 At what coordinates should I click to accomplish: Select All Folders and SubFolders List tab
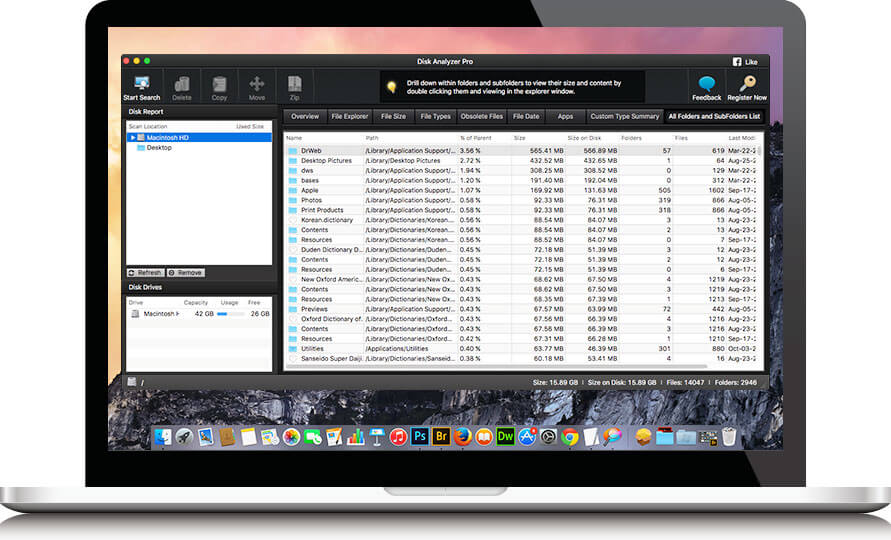(x=714, y=117)
